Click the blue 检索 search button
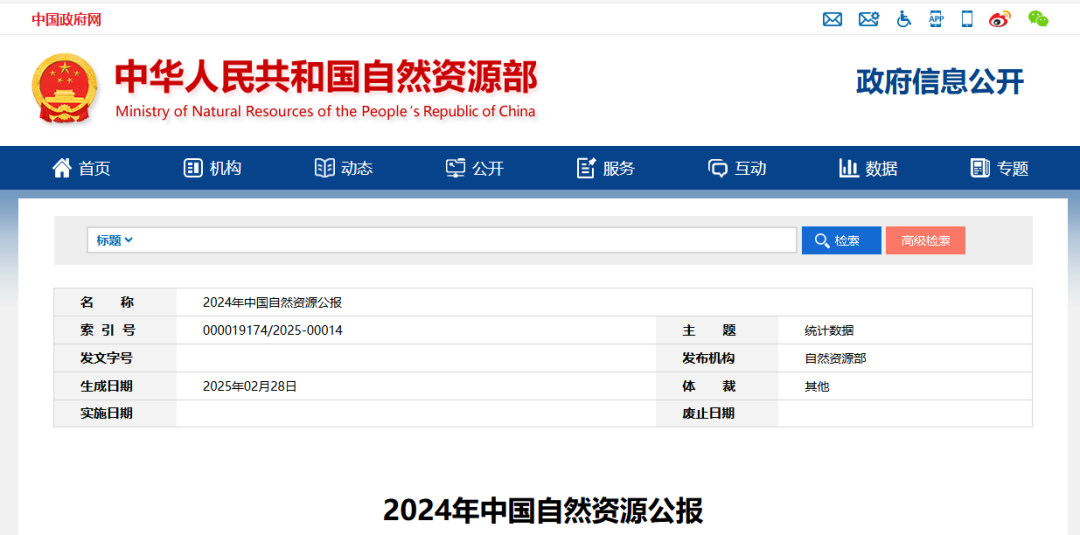This screenshot has height=535, width=1080. coord(841,240)
